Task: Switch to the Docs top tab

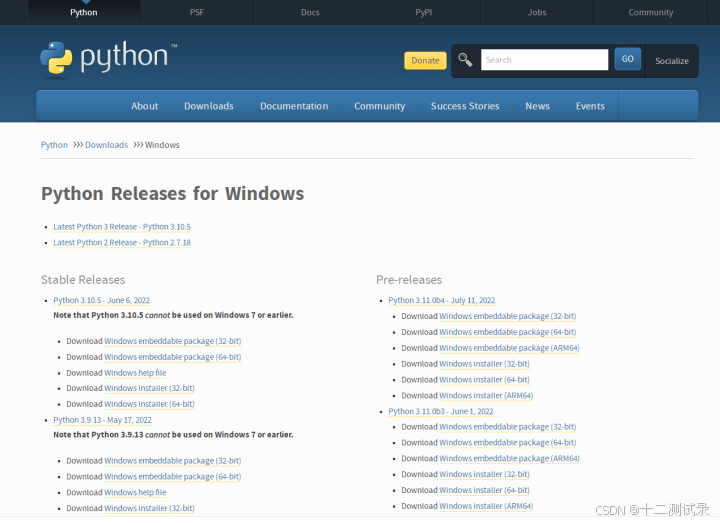Action: (x=310, y=12)
